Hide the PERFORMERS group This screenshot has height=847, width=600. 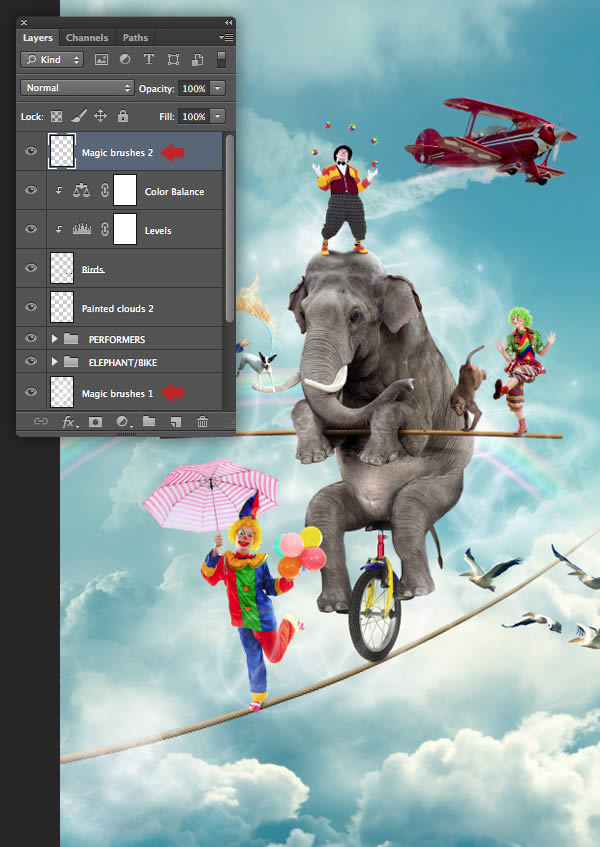[31, 338]
